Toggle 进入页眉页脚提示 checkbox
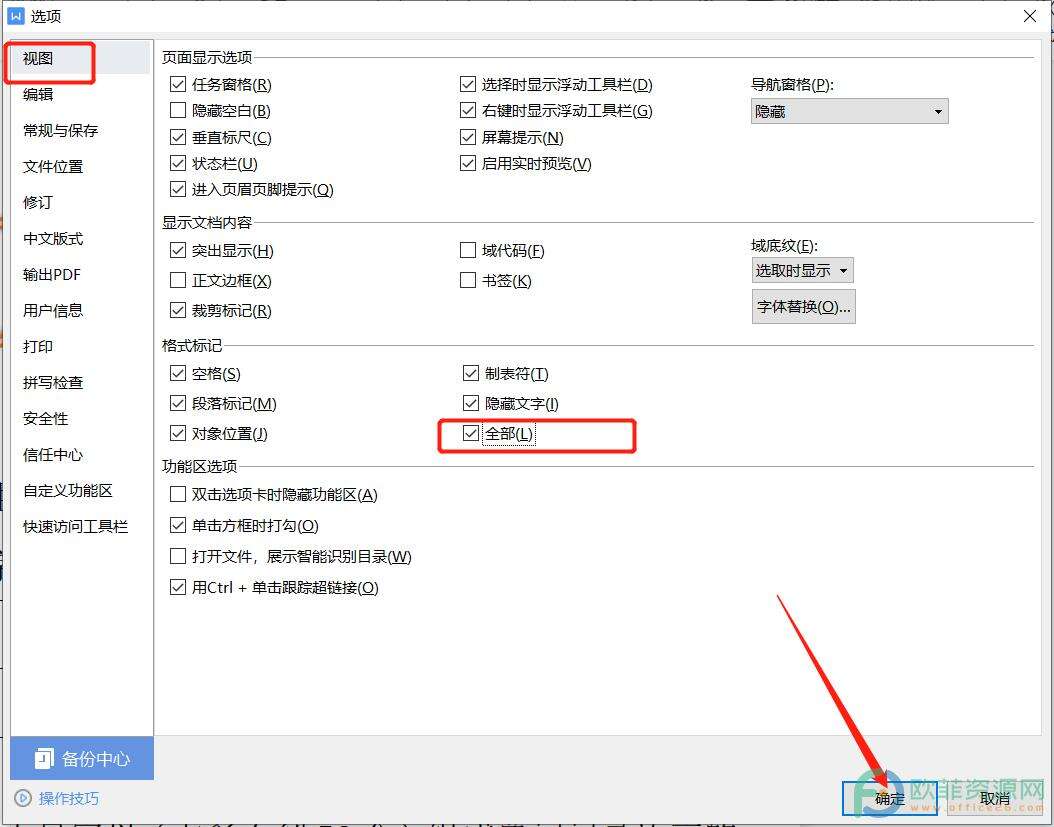The width and height of the screenshot is (1054, 827). click(178, 190)
